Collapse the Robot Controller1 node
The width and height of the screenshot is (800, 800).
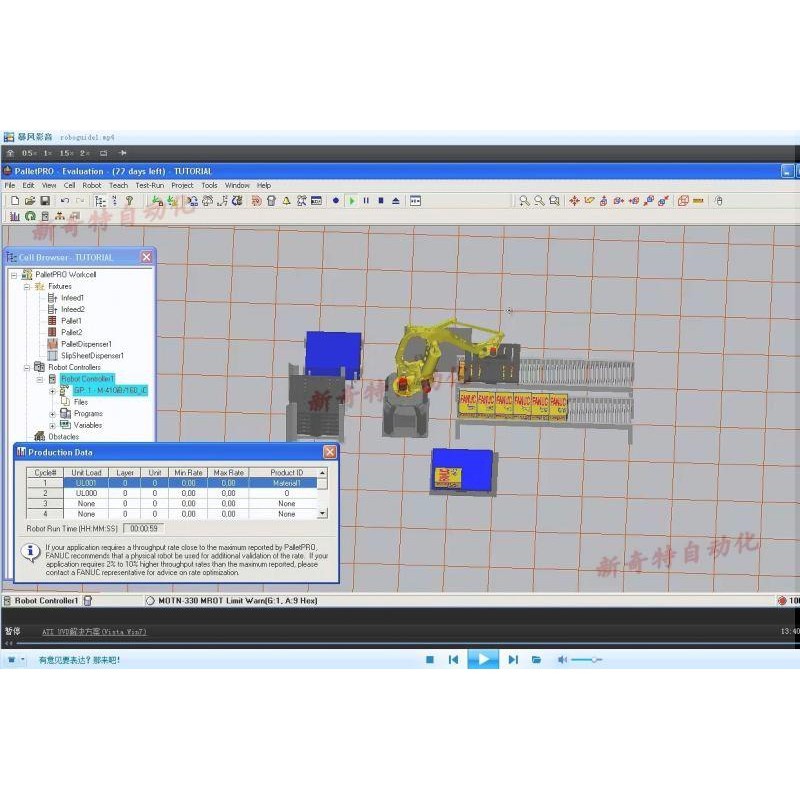pos(40,379)
